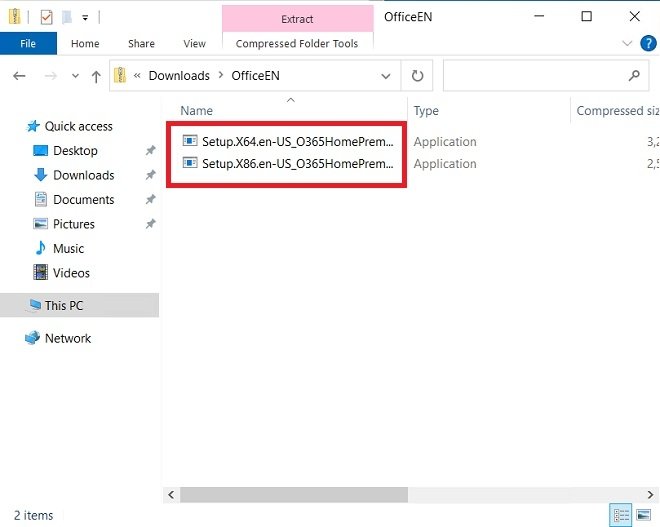
Task: Open the address bar history dropdown
Action: (386, 76)
